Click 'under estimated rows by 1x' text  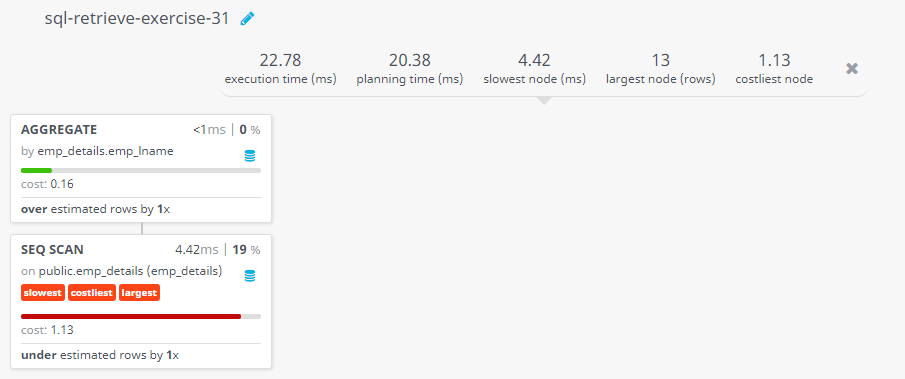tap(100, 355)
